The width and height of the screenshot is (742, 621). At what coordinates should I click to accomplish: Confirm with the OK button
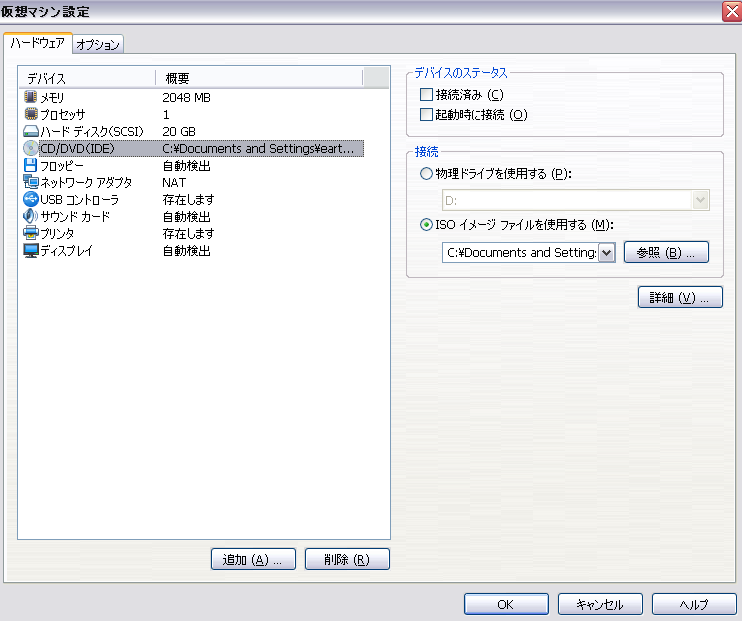coord(506,604)
